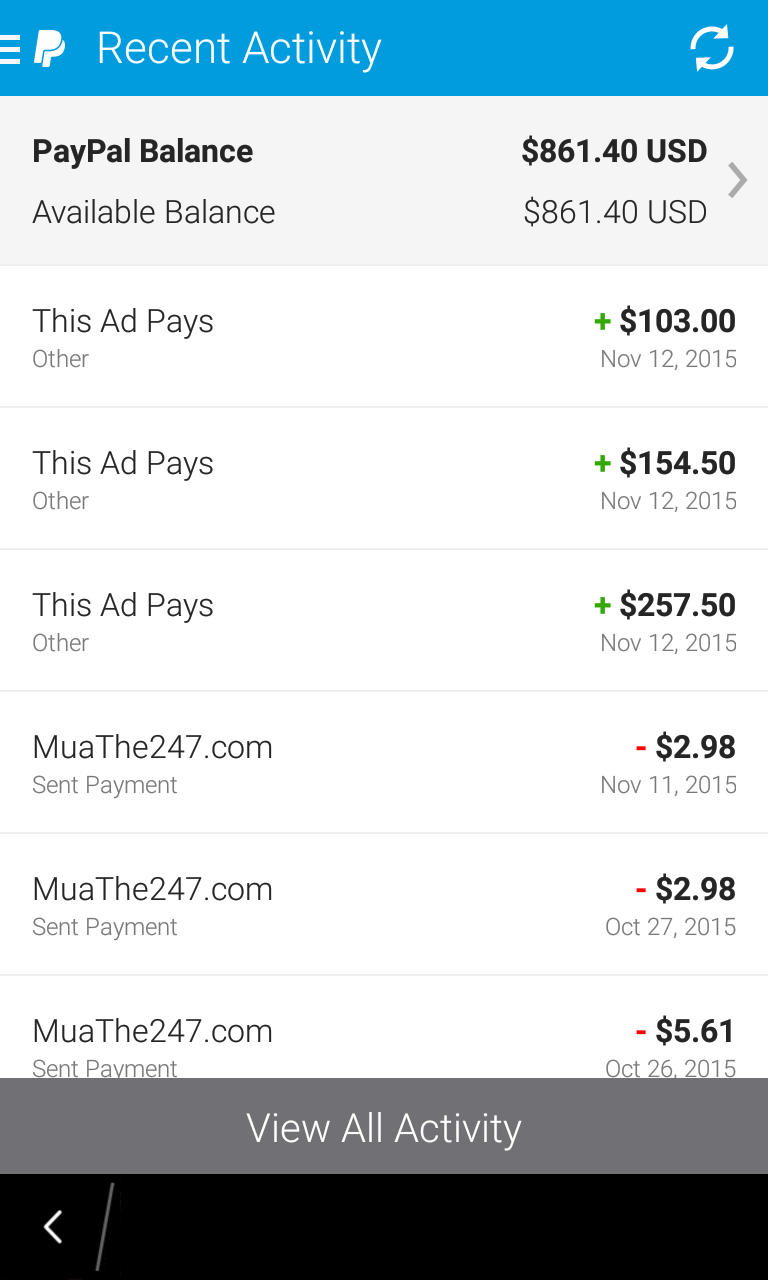The image size is (768, 1280).
Task: Tap the PayPal logo in header
Action: pos(50,48)
